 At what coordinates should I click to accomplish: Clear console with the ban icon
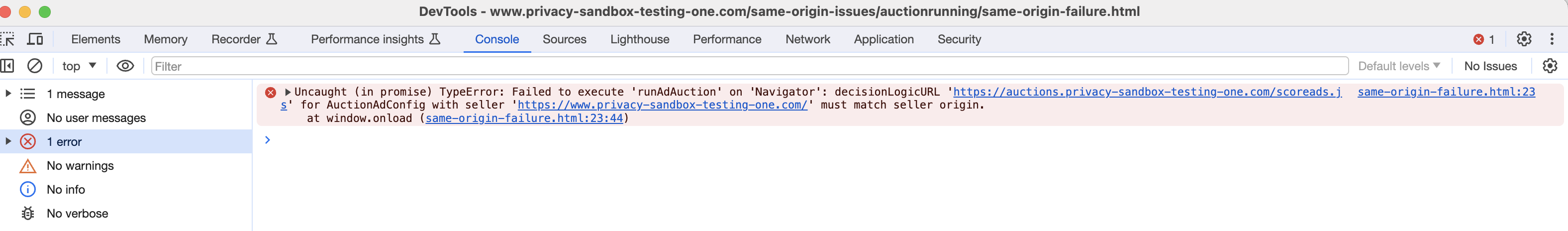[35, 66]
